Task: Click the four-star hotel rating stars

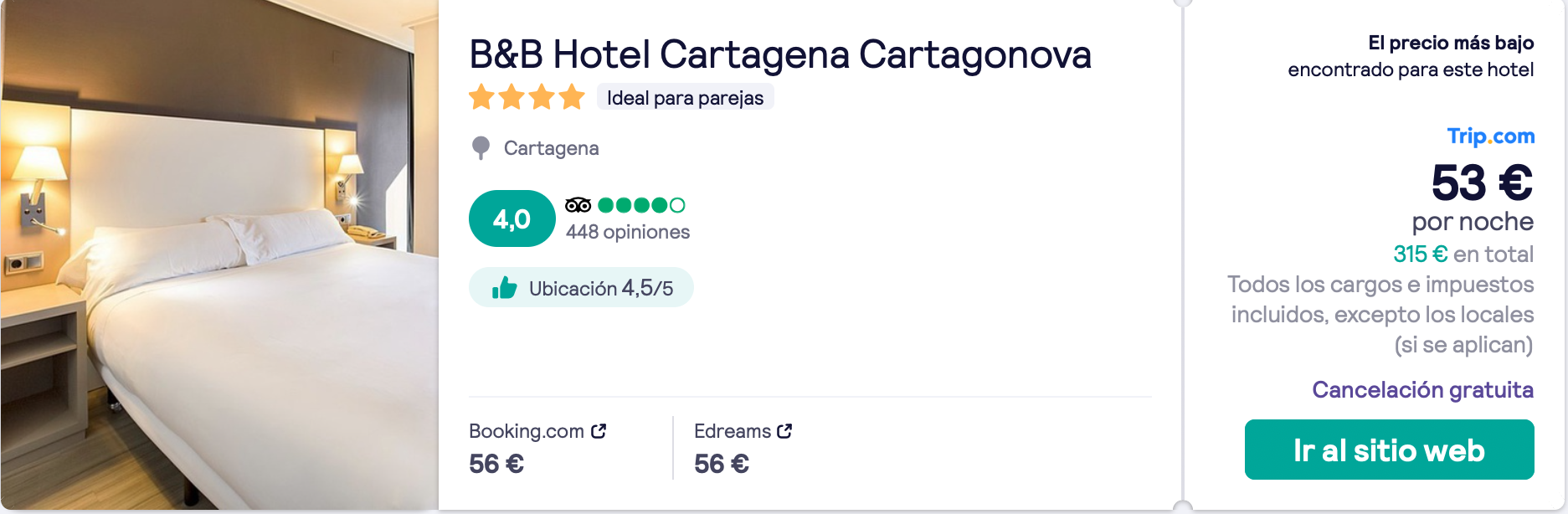Action: 527,97
